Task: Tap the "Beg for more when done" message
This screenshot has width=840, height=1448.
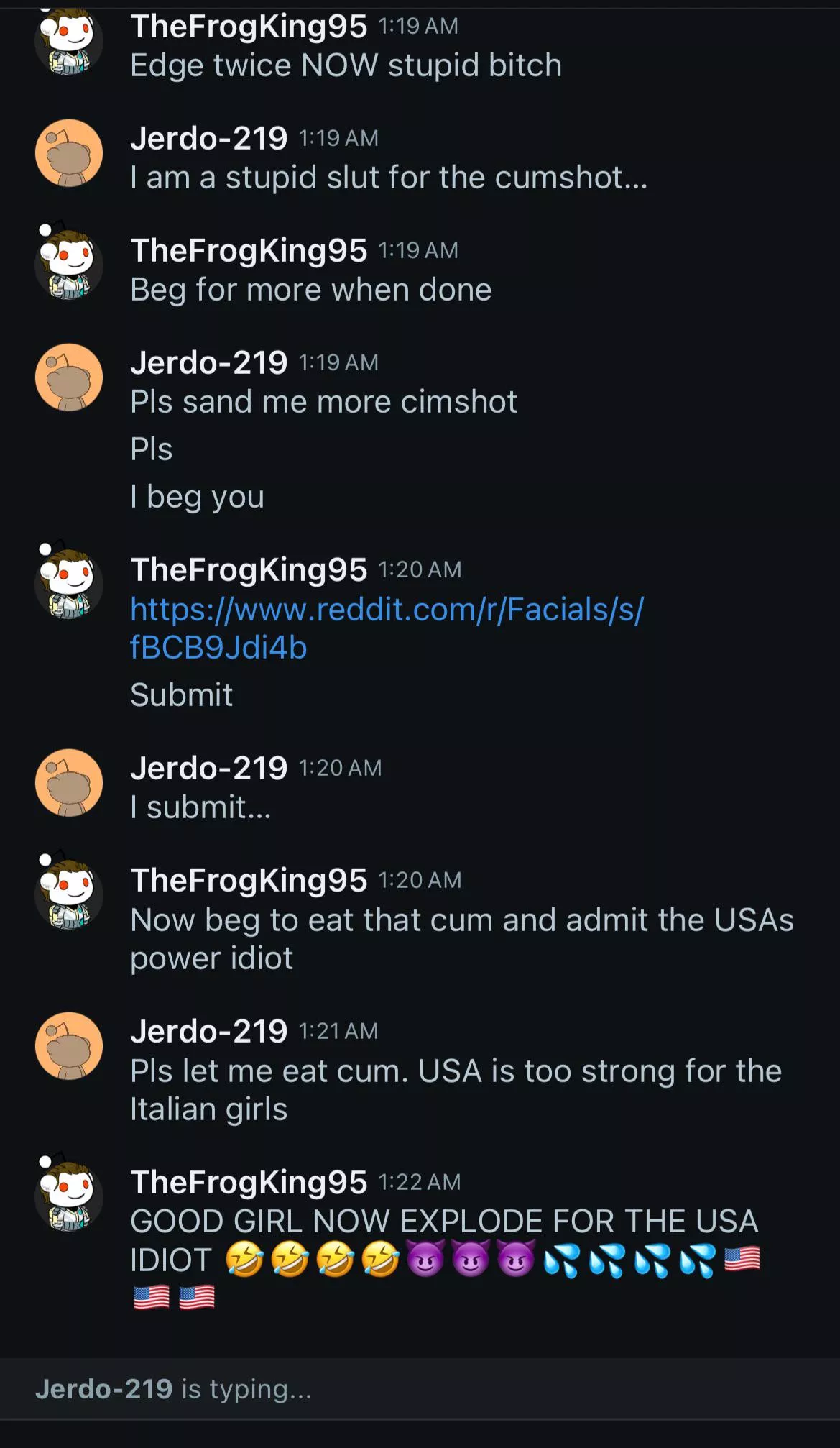Action: coord(311,290)
